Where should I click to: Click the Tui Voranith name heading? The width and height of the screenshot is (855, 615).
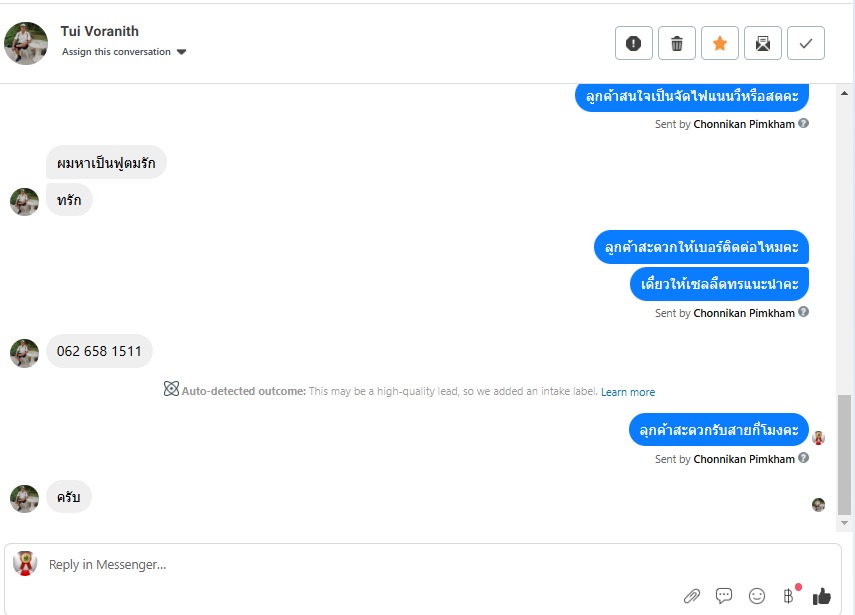point(99,31)
